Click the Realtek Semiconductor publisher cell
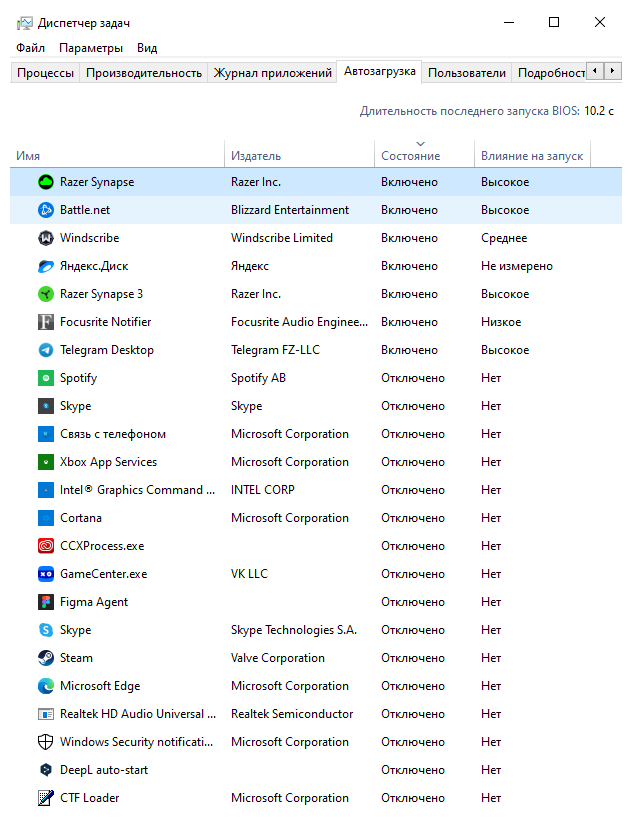Screen dimensions: 634x830 click(292, 714)
